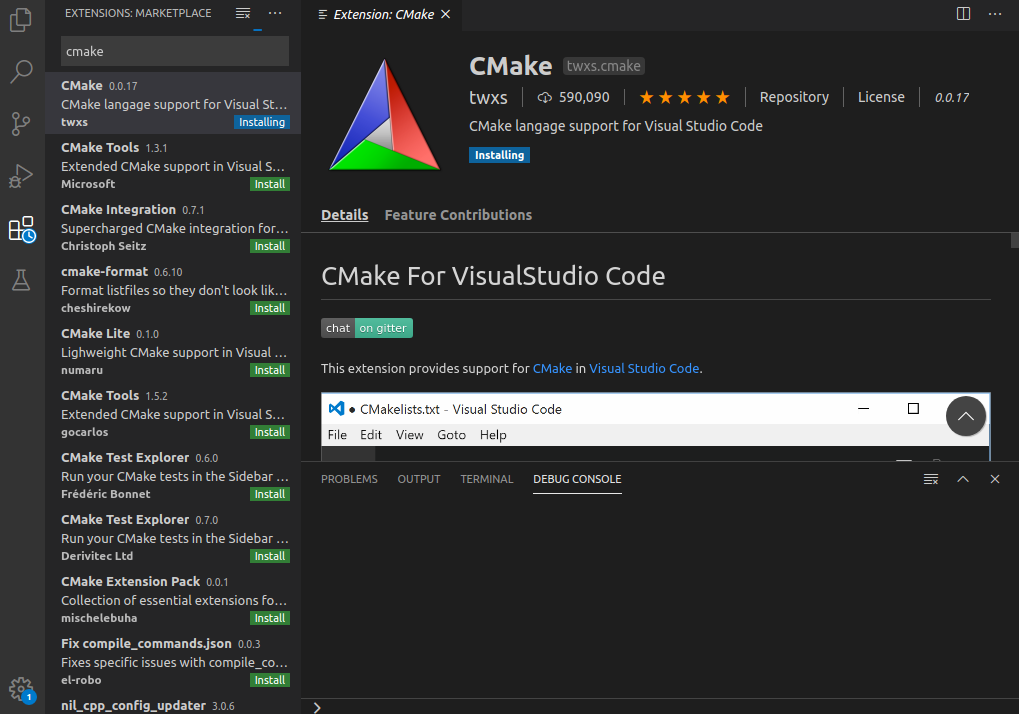Screen dimensions: 1019x714
Task: Close the bottom panel
Action: 995,479
